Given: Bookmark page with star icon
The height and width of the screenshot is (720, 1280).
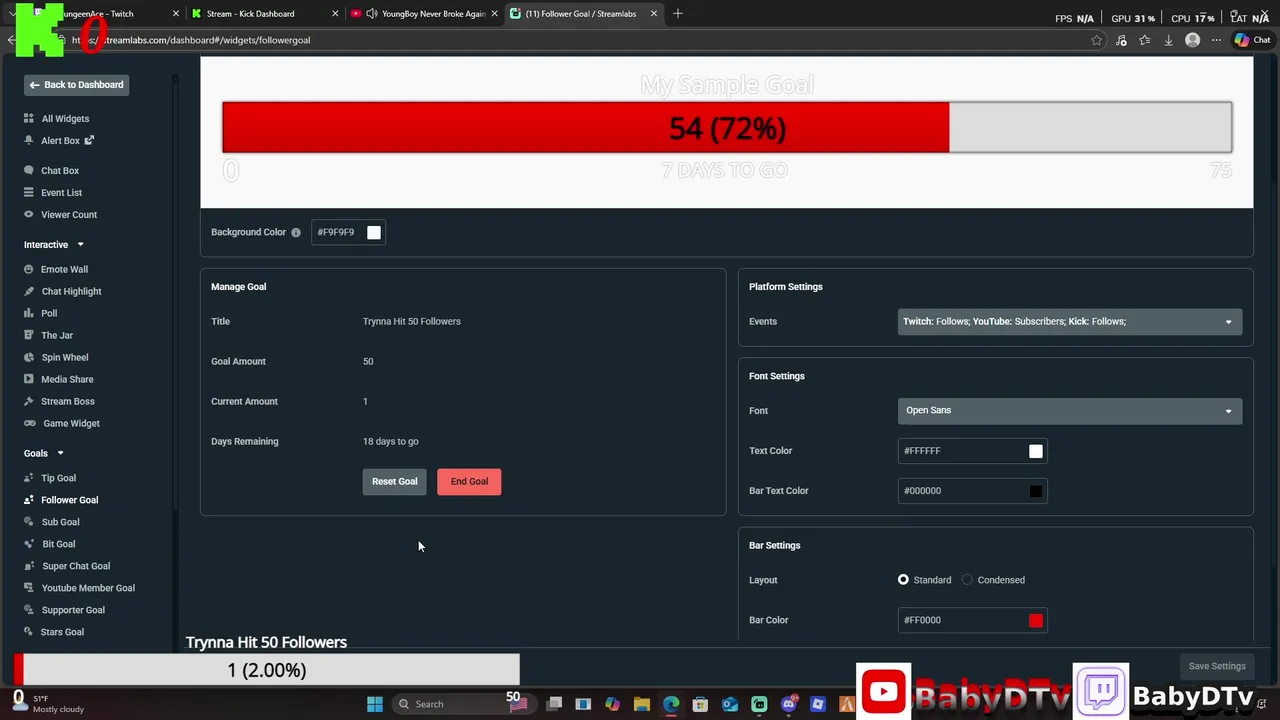Looking at the screenshot, I should pos(1097,40).
